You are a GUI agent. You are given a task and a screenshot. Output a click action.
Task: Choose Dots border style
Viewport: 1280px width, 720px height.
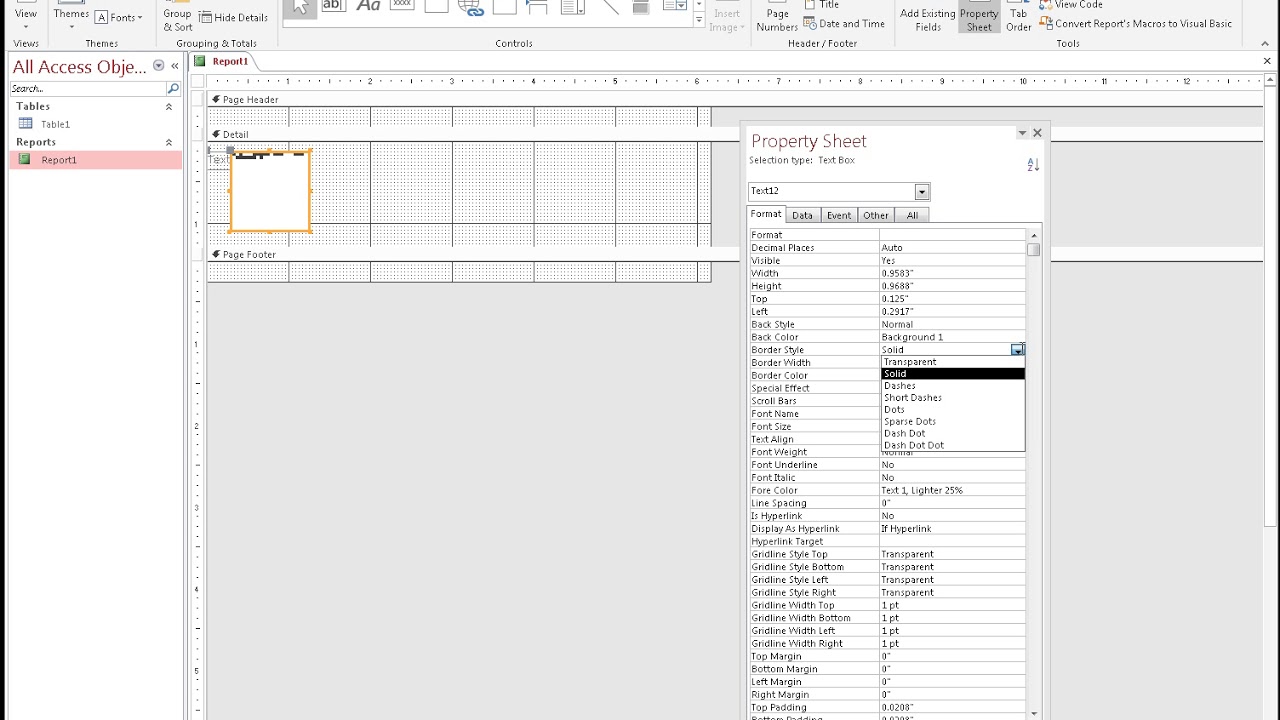tap(953, 410)
